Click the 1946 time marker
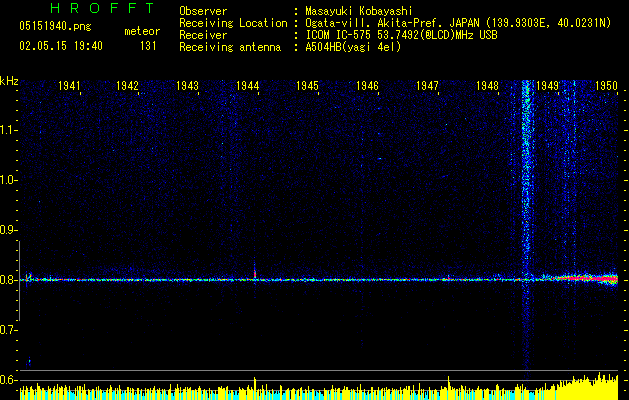Viewport: 629px width, 400px height. [367, 86]
